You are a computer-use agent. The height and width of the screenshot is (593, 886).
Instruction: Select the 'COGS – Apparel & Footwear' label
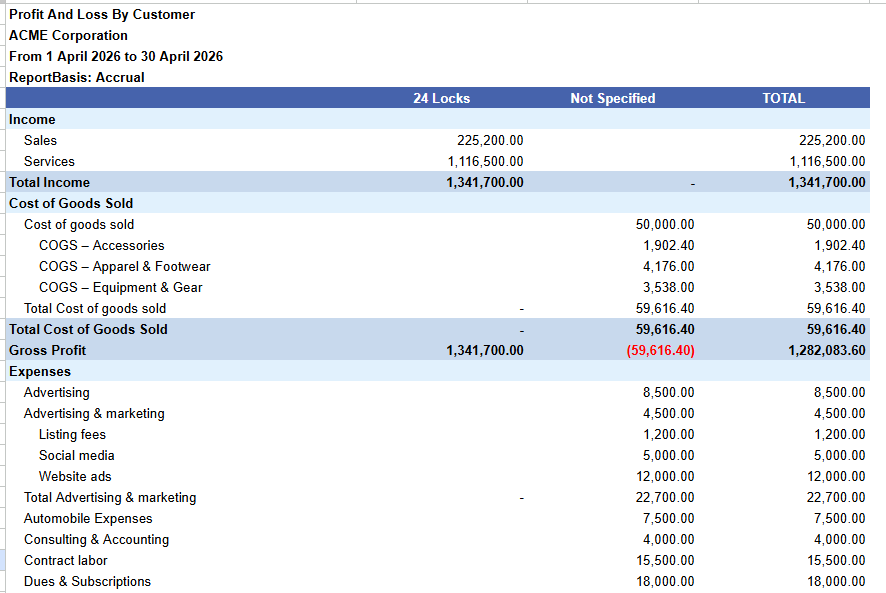[x=124, y=266]
